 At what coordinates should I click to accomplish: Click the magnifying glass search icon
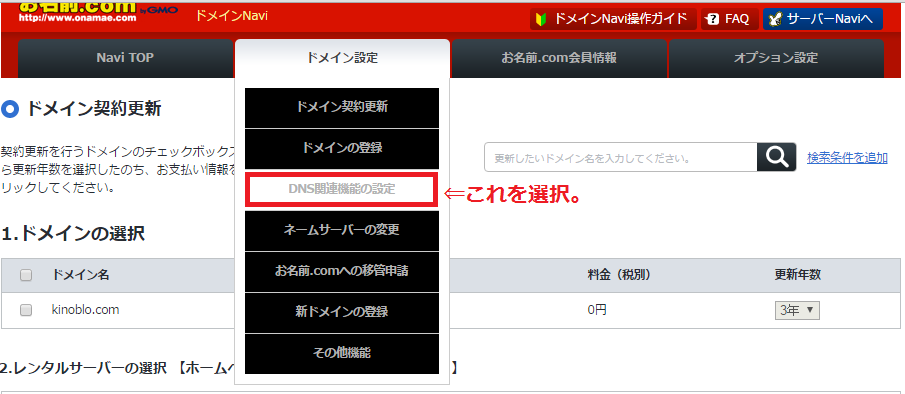coord(776,157)
